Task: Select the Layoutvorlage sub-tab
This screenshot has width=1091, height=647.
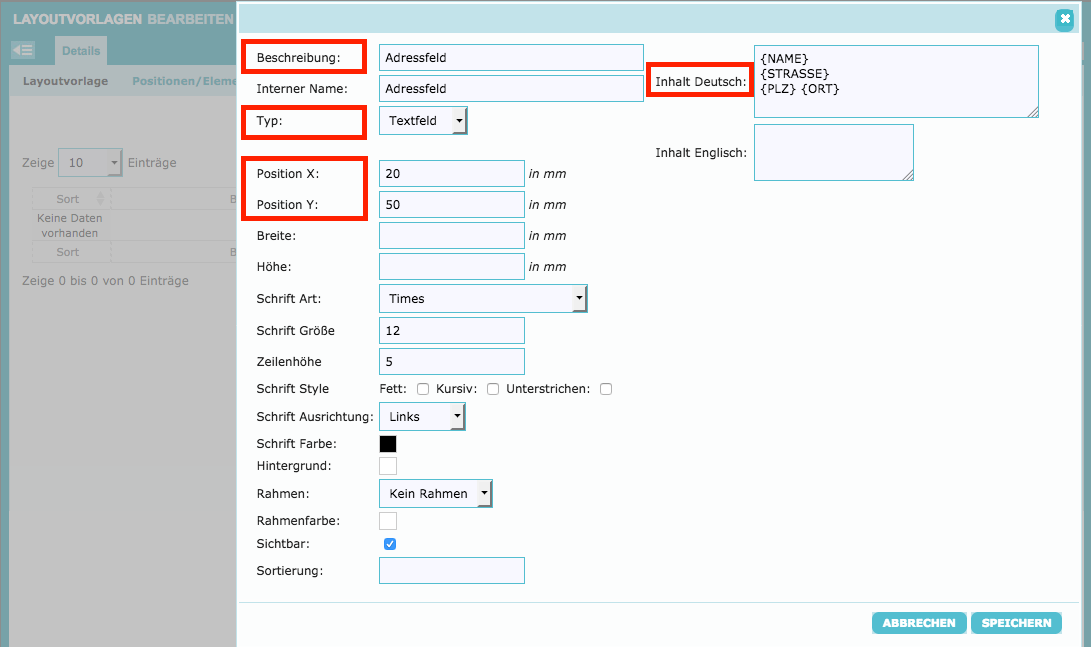Action: 66,81
